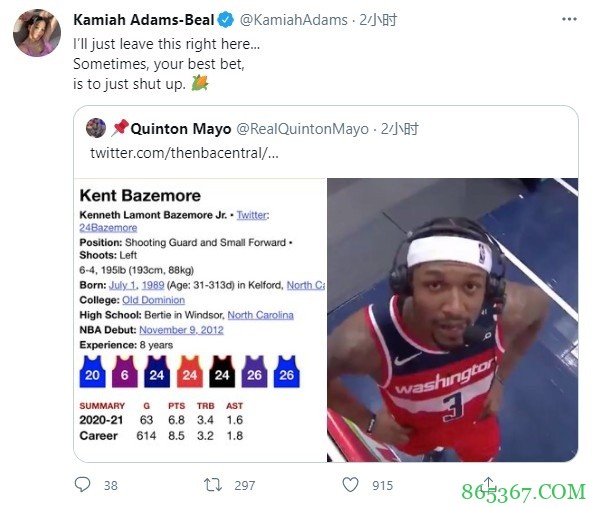Image resolution: width=595 pixels, height=507 pixels.
Task: Open the @RealQuintonMayo handle link
Action: (x=302, y=129)
